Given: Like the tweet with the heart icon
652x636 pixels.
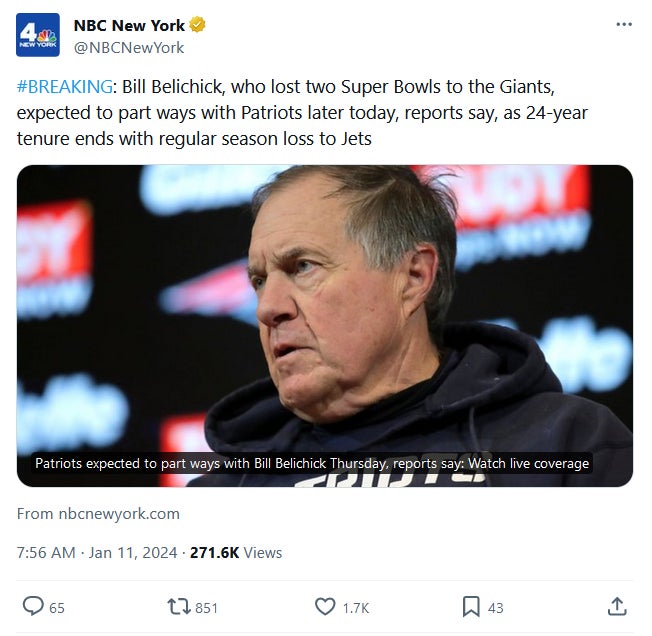Looking at the screenshot, I should pos(325,606).
